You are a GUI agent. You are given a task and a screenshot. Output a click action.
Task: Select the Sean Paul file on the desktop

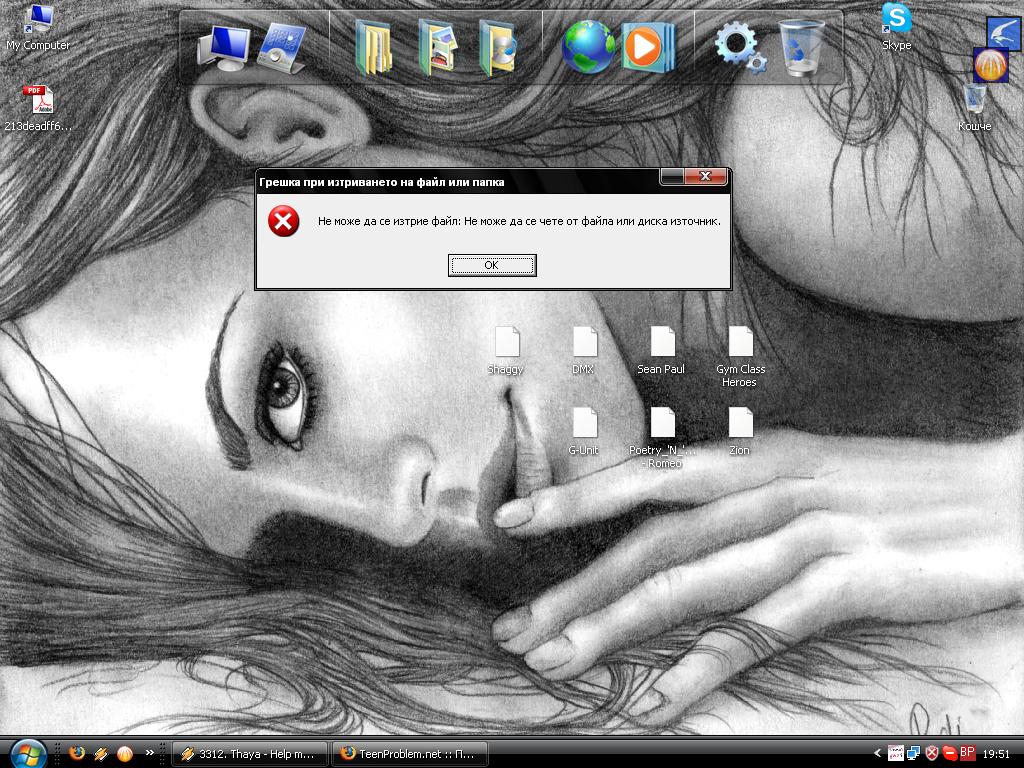coord(661,351)
